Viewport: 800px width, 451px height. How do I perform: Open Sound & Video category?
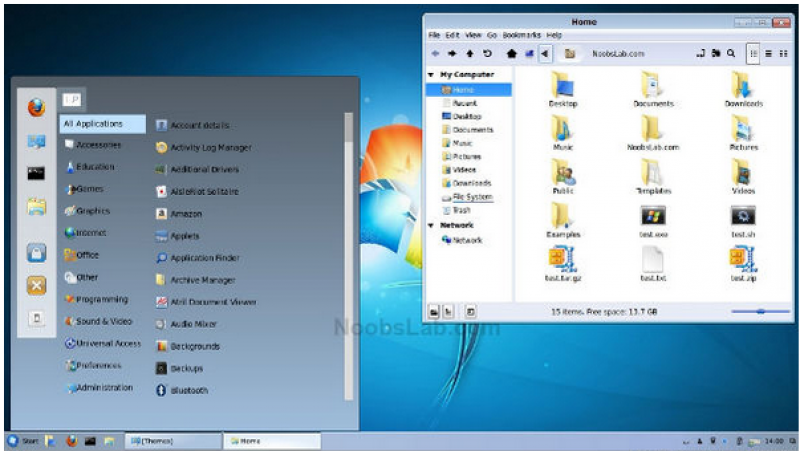click(98, 321)
